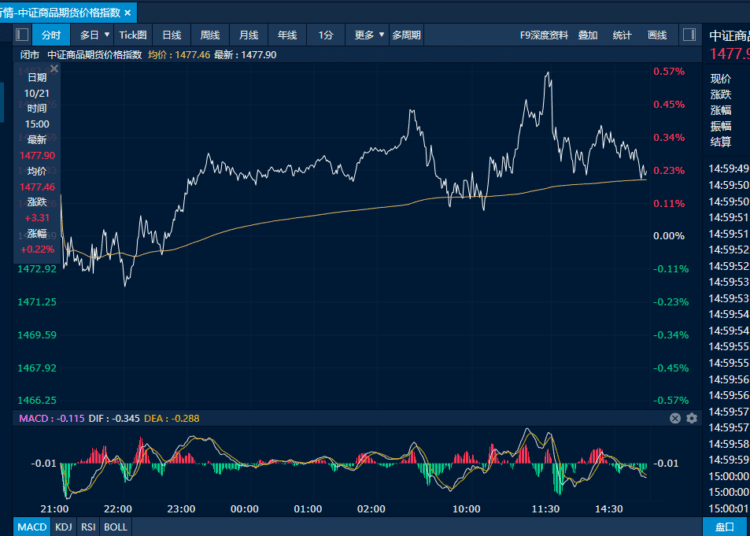
Task: Select the Tick图 chart view
Action: pyautogui.click(x=133, y=35)
